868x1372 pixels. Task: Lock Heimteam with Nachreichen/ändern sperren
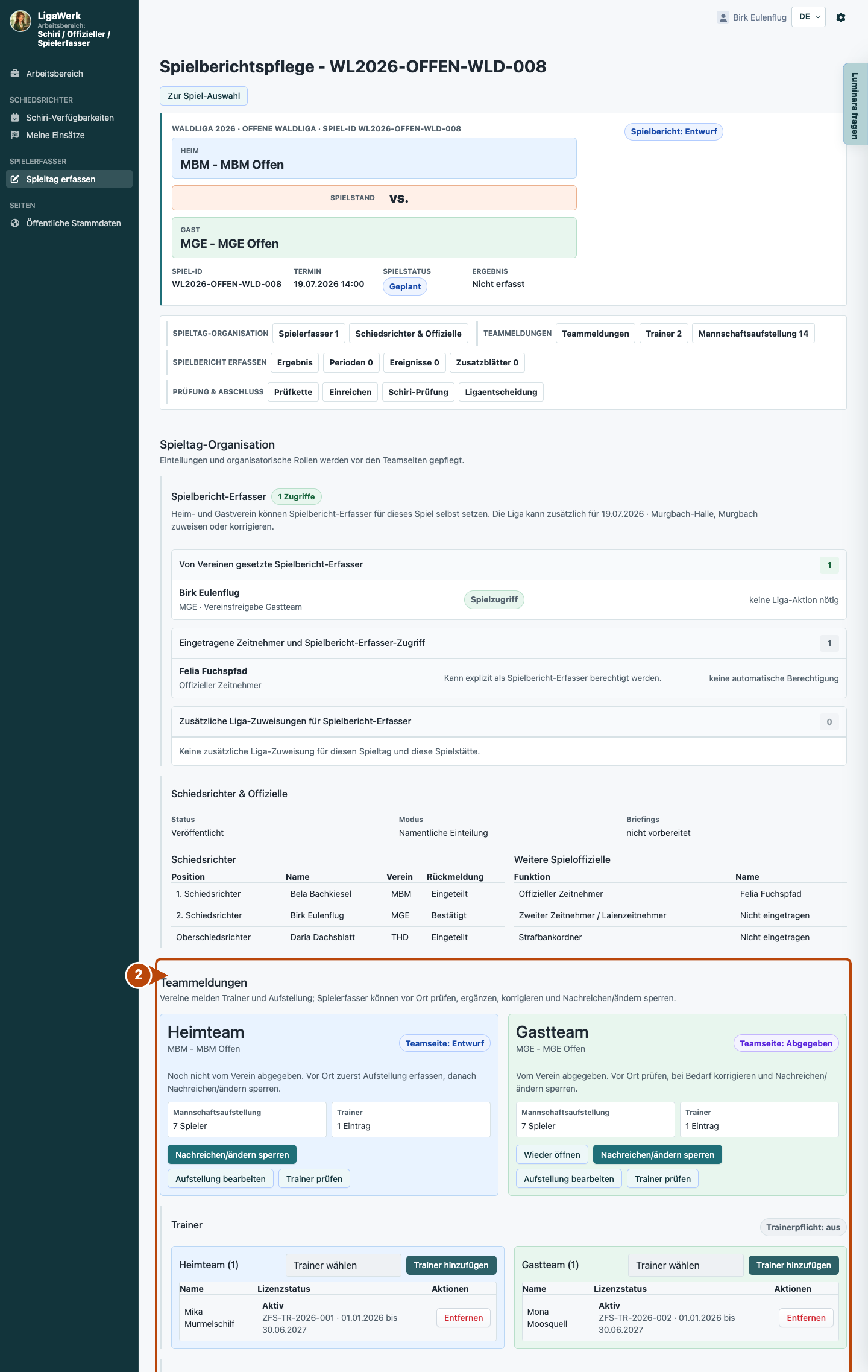[x=232, y=1155]
